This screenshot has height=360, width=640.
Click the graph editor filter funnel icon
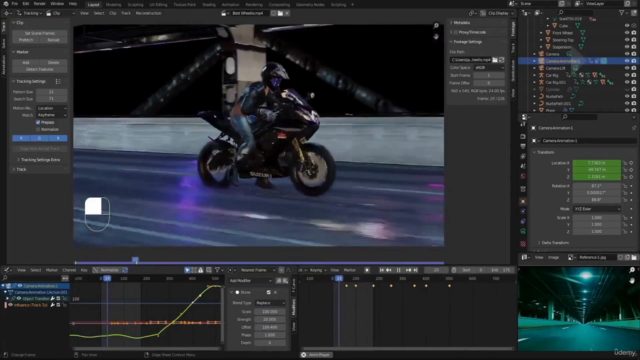(x=218, y=270)
